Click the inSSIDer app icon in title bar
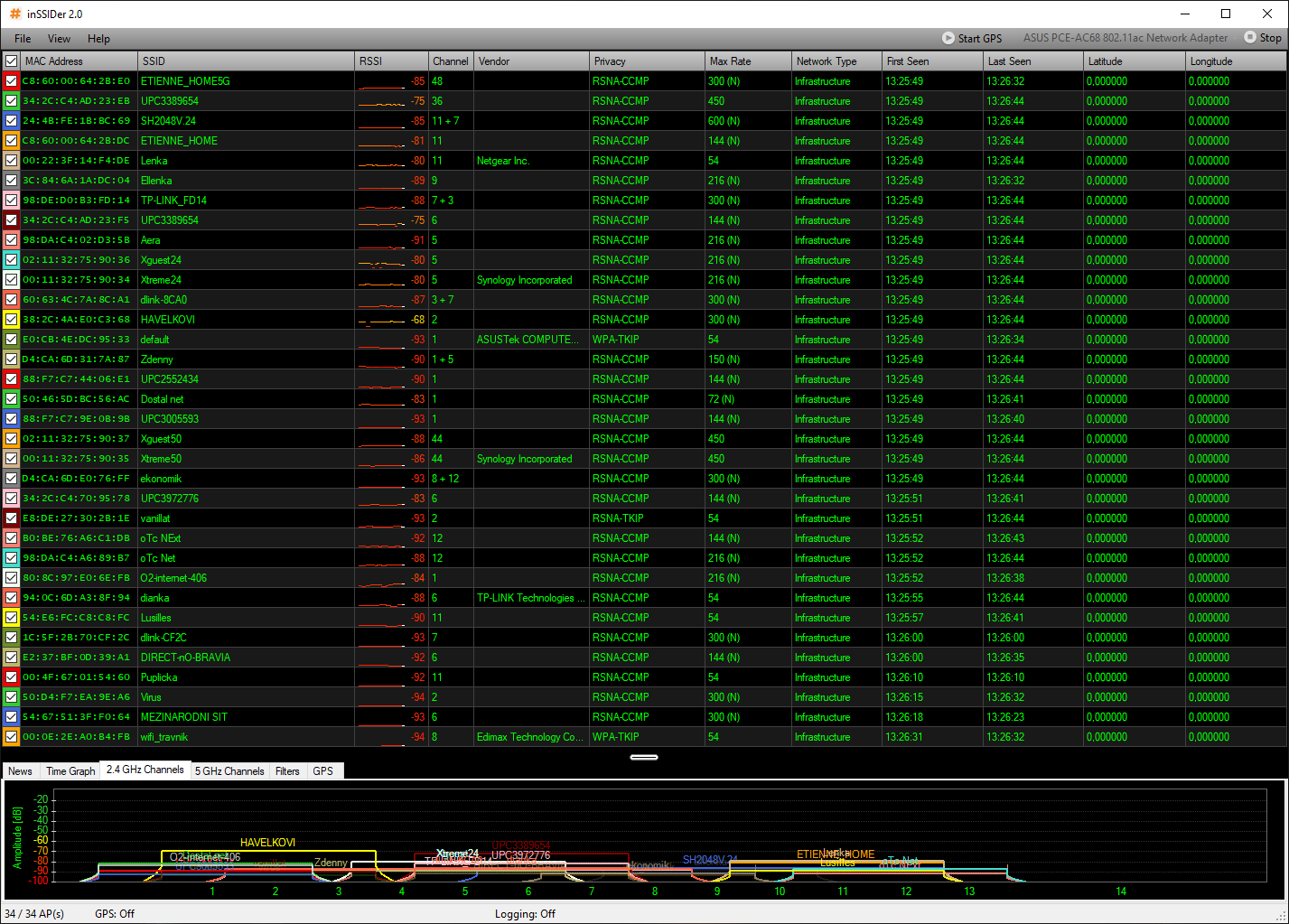 point(14,14)
